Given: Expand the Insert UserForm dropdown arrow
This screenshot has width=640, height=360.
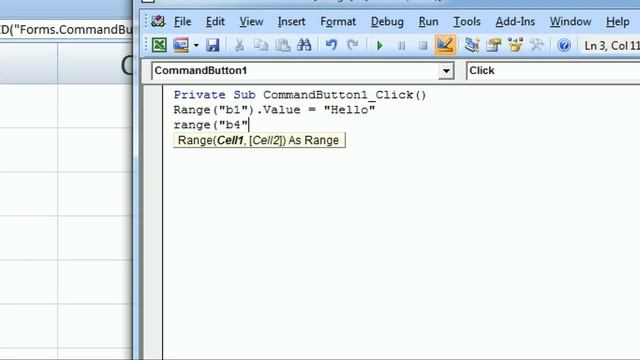Looking at the screenshot, I should 196,45.
